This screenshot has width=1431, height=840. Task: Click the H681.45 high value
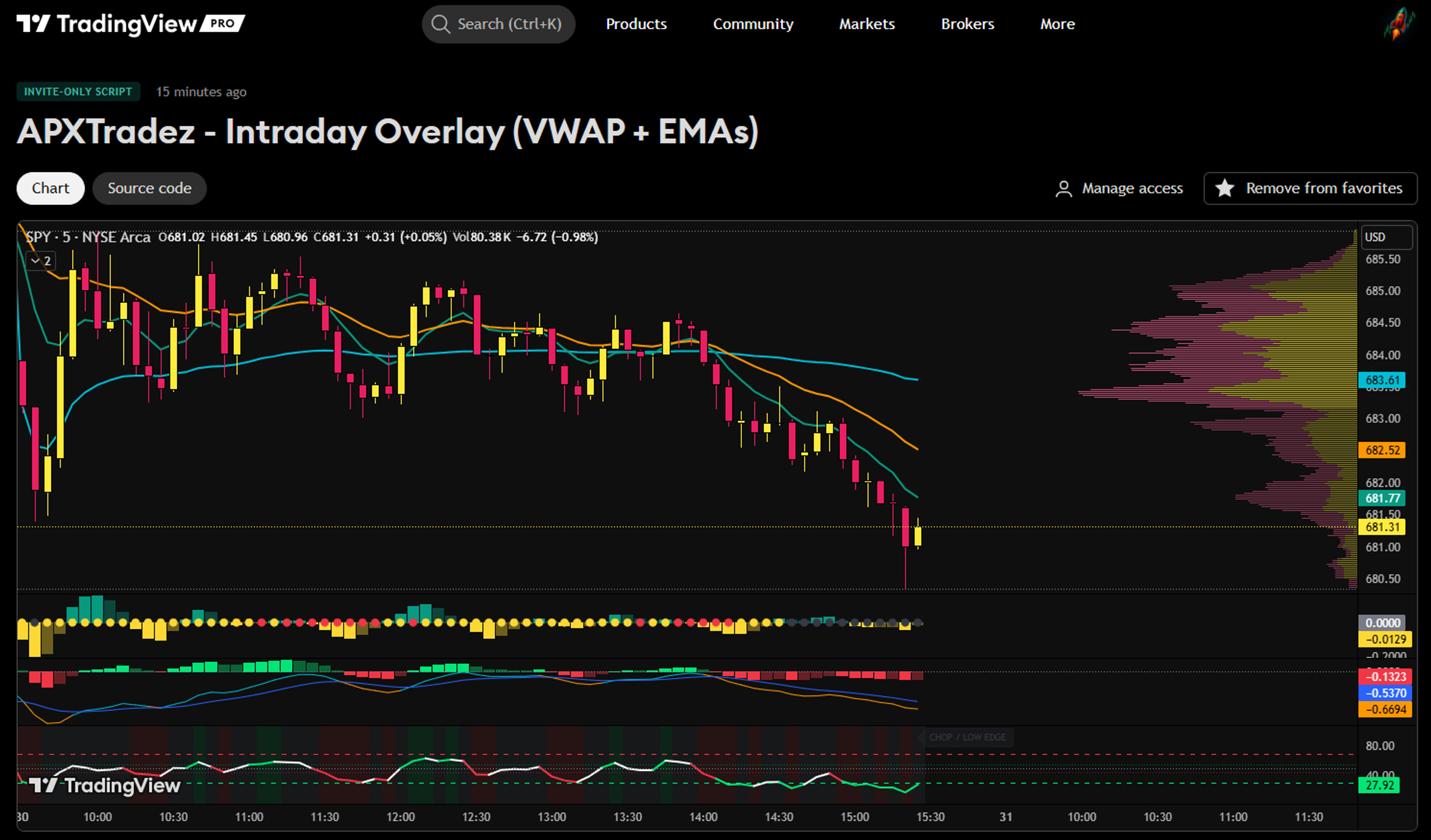[233, 237]
